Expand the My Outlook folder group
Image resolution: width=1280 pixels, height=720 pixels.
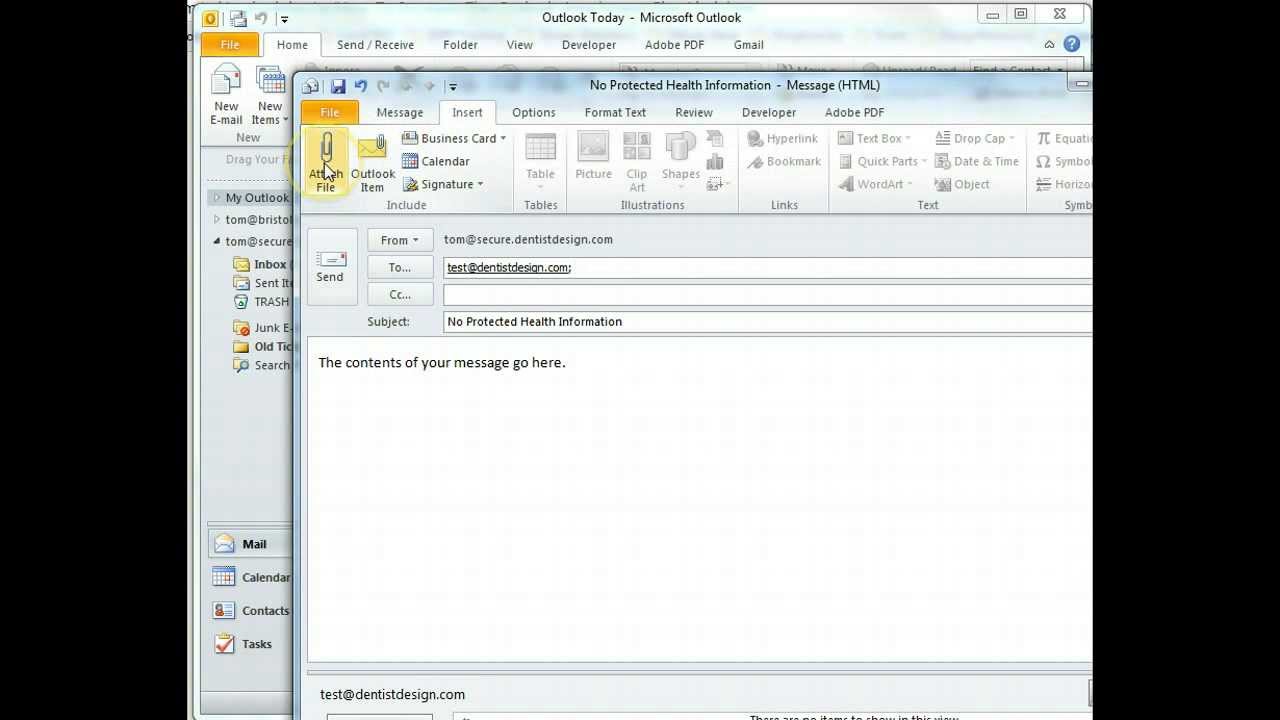click(217, 198)
